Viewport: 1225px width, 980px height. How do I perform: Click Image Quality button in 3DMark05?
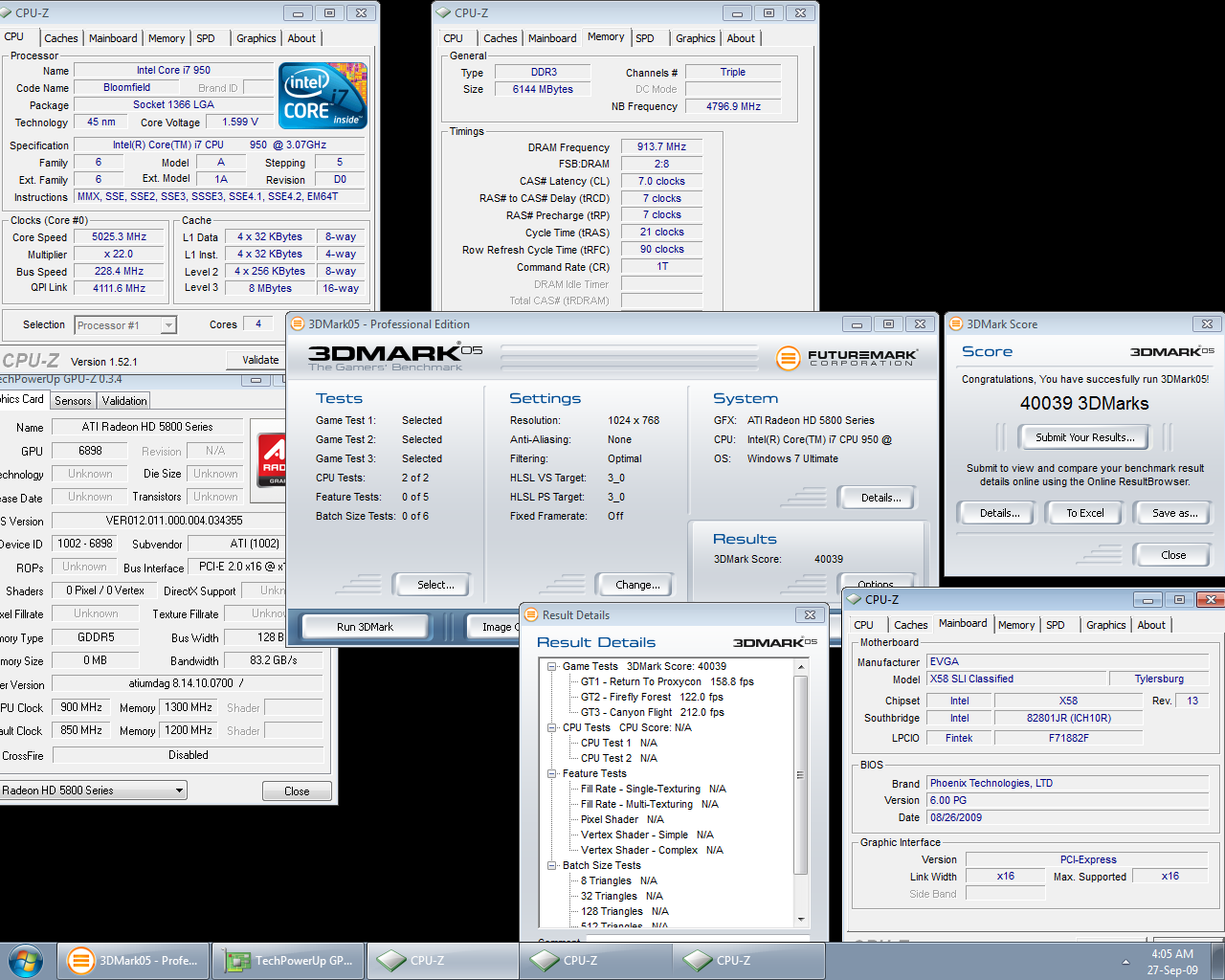click(x=496, y=627)
